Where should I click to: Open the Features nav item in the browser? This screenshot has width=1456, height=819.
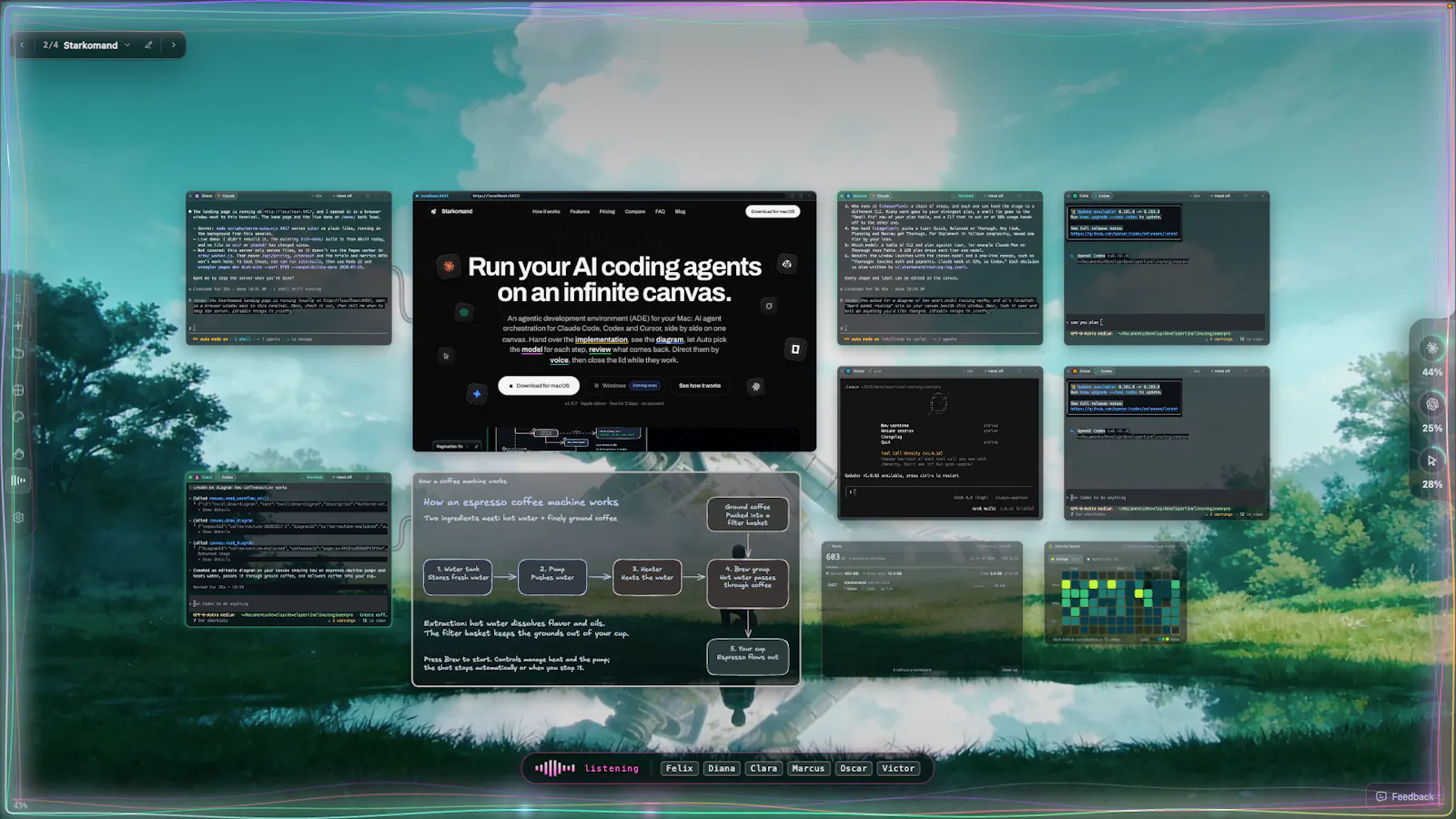pos(580,211)
